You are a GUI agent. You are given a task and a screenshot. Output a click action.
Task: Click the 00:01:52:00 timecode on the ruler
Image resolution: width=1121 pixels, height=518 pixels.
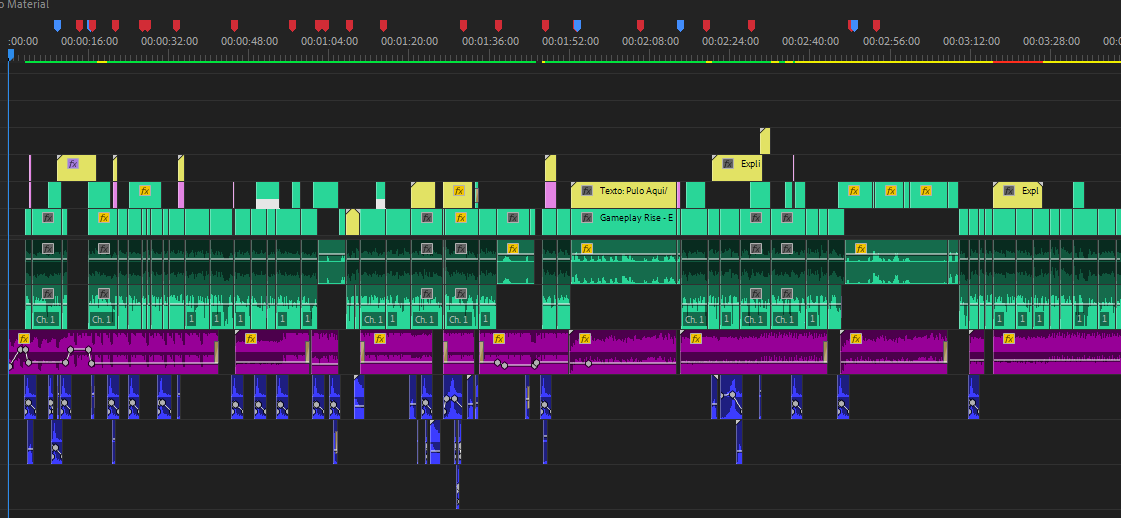click(571, 41)
